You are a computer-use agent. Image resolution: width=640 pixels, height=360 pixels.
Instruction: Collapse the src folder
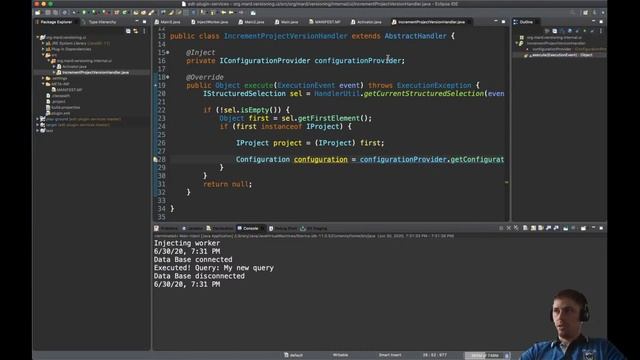pos(43,55)
